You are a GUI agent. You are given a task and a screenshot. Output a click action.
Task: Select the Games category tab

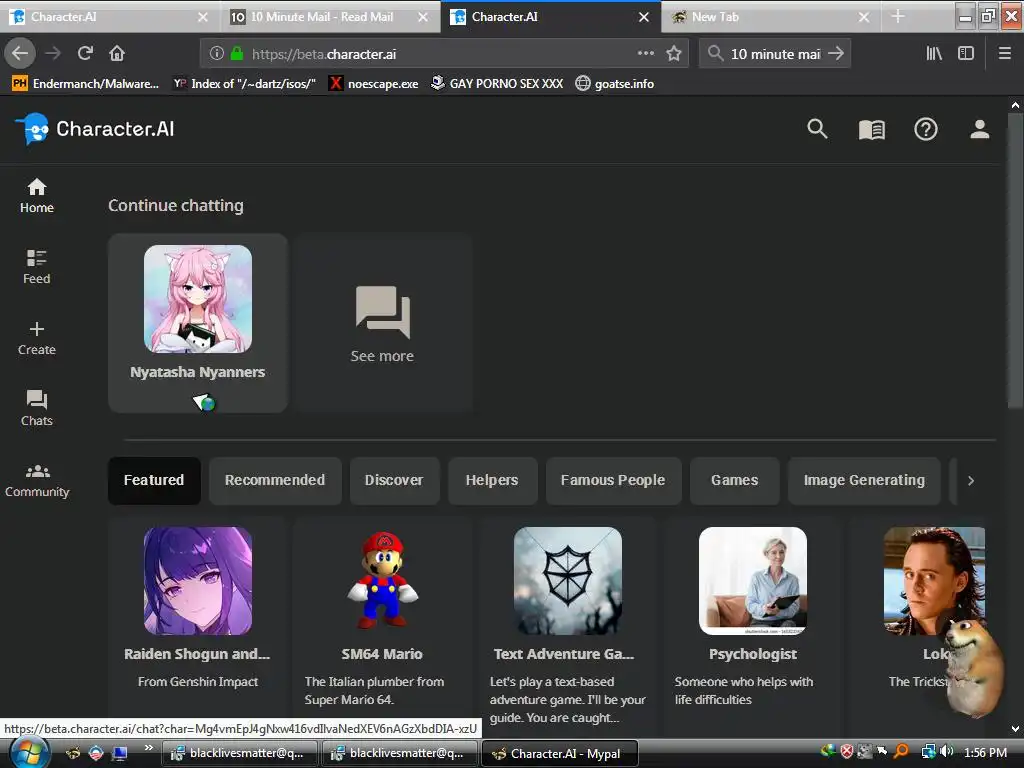tap(735, 481)
